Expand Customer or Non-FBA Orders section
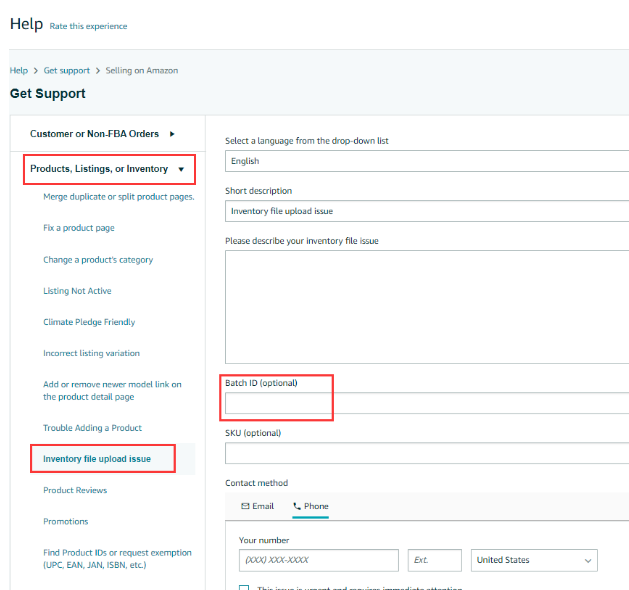Viewport: 629px width, 590px height. click(102, 134)
